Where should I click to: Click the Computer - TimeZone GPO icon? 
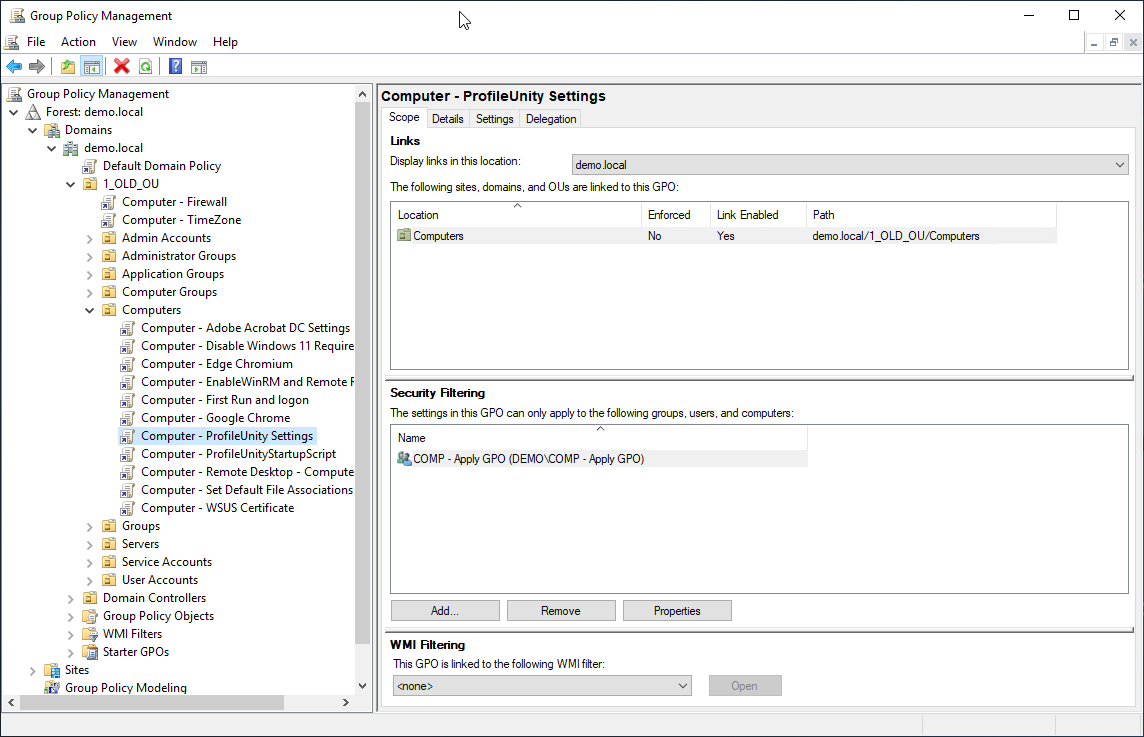109,220
